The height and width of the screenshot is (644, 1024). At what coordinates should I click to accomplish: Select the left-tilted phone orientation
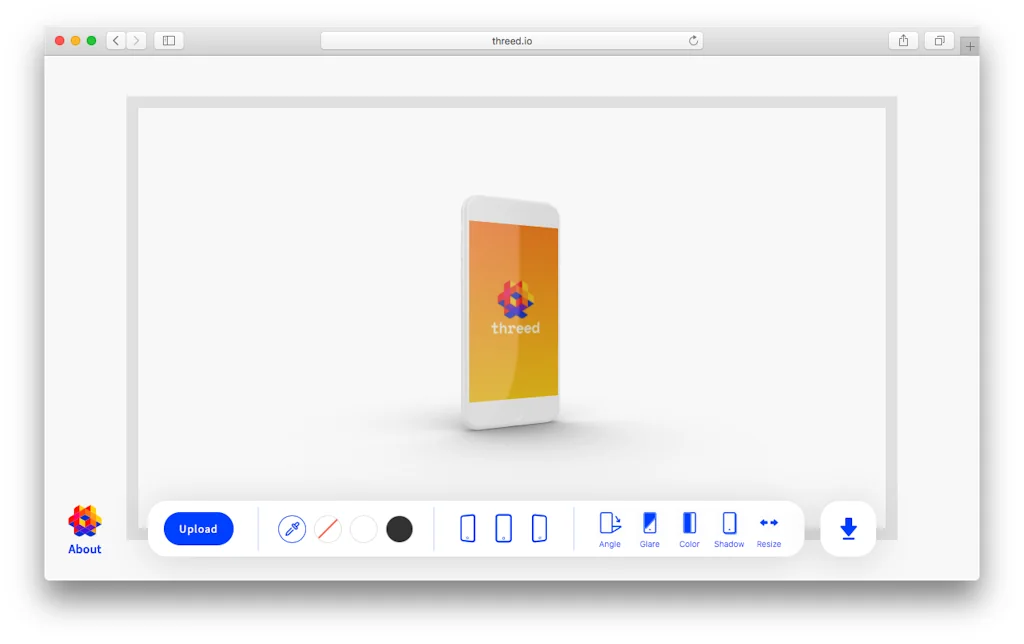point(467,528)
